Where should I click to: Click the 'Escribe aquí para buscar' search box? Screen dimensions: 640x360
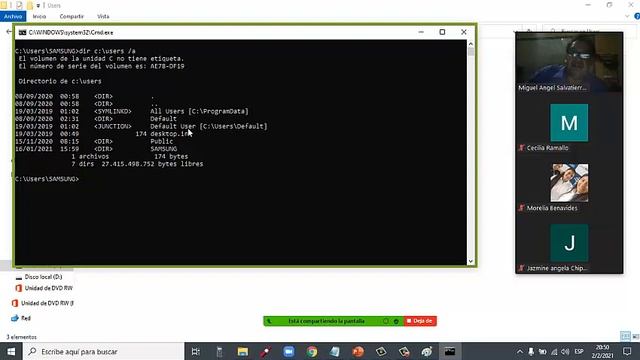(104, 351)
